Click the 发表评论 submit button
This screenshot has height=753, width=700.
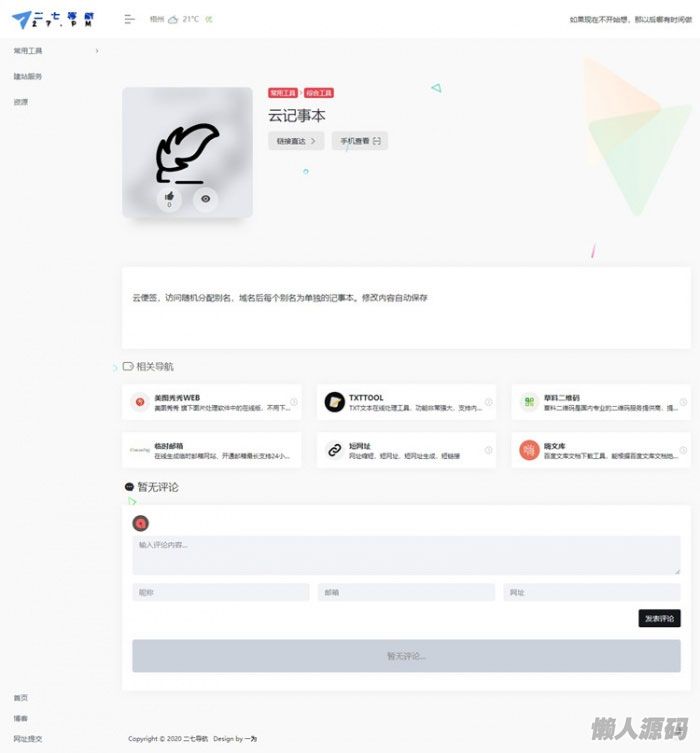pos(659,619)
